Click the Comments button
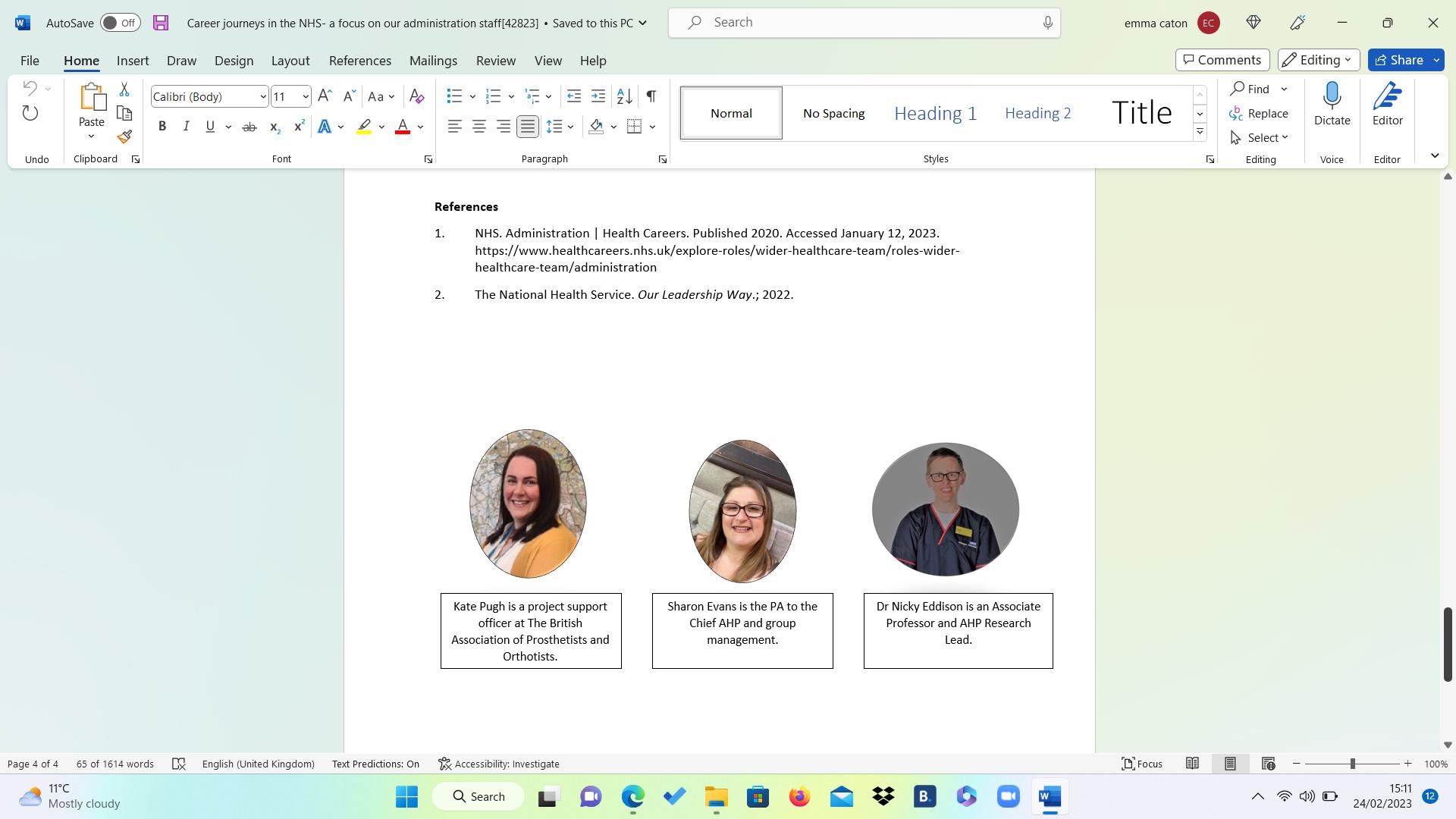The height and width of the screenshot is (819, 1456). point(1222,60)
